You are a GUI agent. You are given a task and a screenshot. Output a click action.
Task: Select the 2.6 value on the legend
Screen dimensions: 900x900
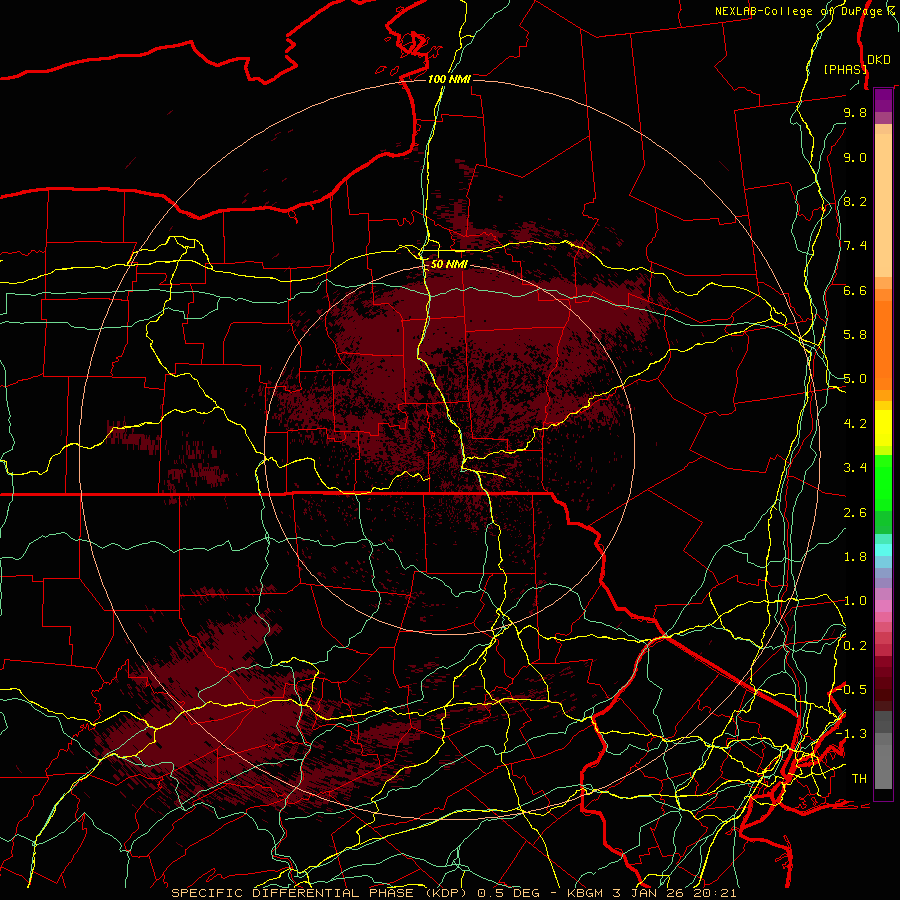pos(855,513)
